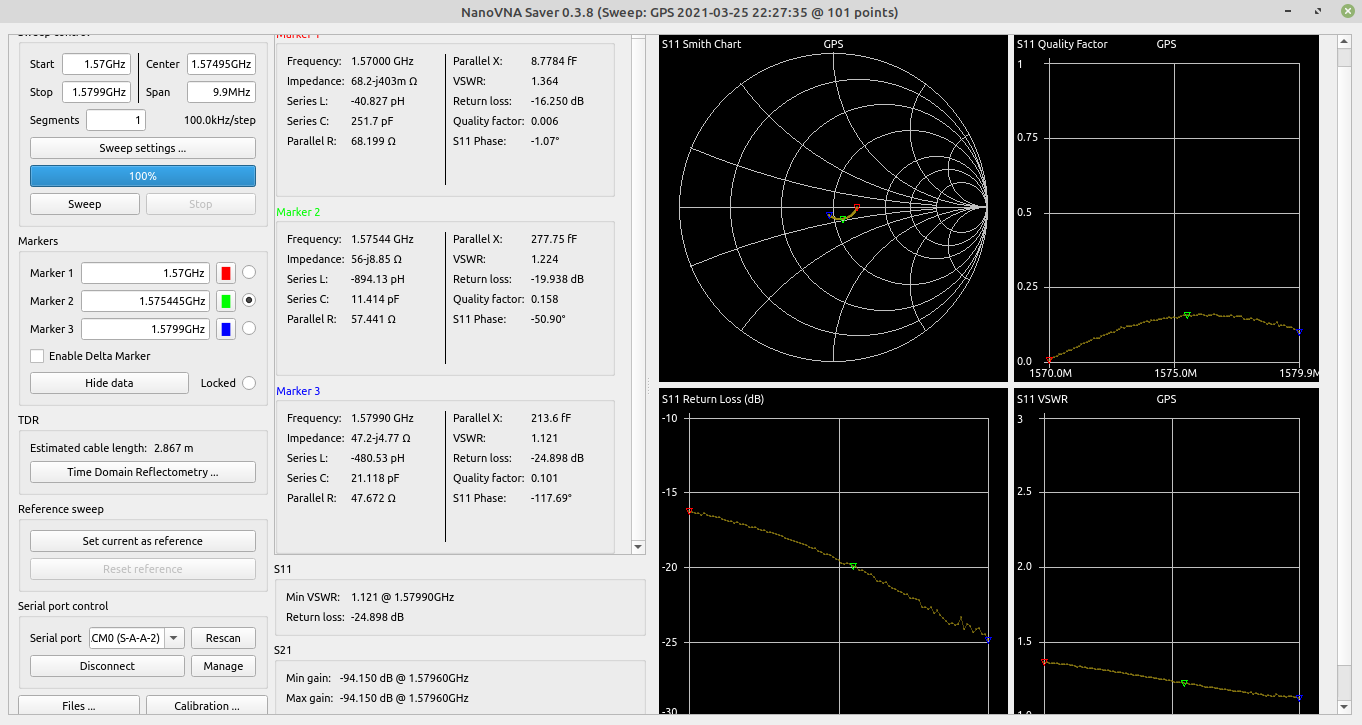Click the '100.0kHz/step' text
Screen dimensions: 1362x725
click(220, 120)
